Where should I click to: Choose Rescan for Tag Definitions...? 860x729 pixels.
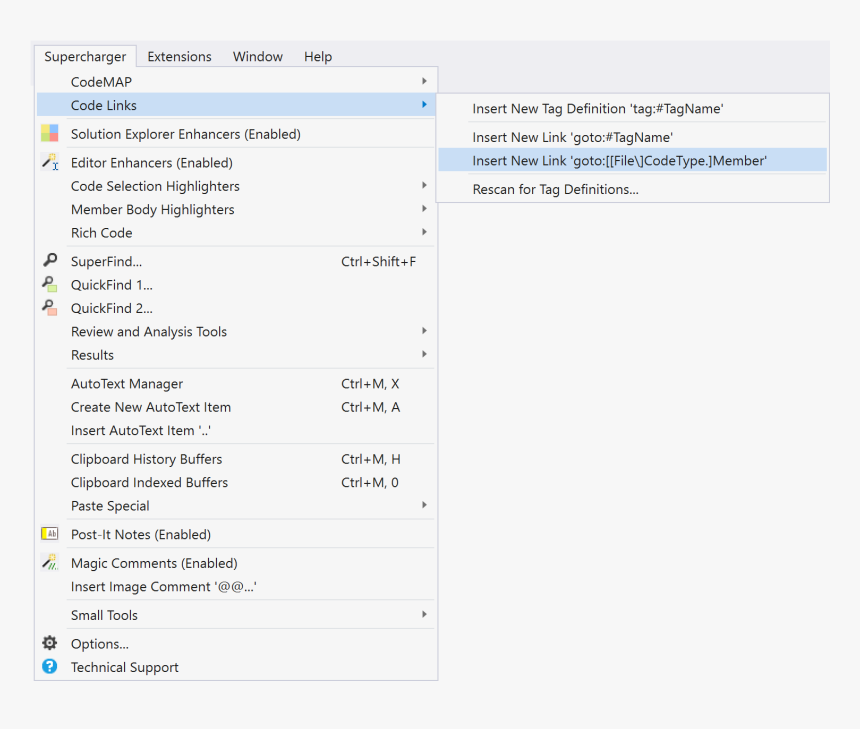(x=632, y=189)
